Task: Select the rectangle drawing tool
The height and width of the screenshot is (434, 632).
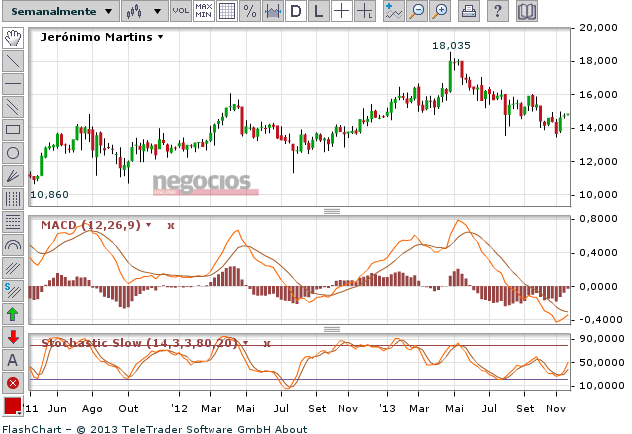Action: (x=13, y=130)
